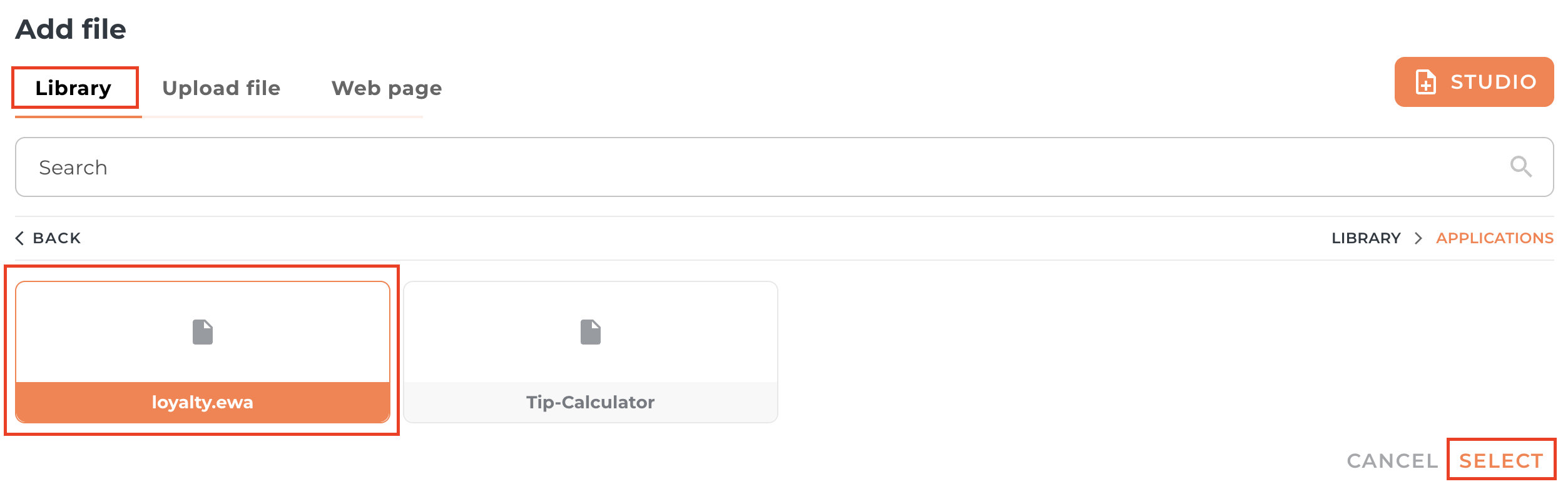Click the Tip-Calculator document icon
This screenshot has width=1568, height=489.
pos(590,332)
